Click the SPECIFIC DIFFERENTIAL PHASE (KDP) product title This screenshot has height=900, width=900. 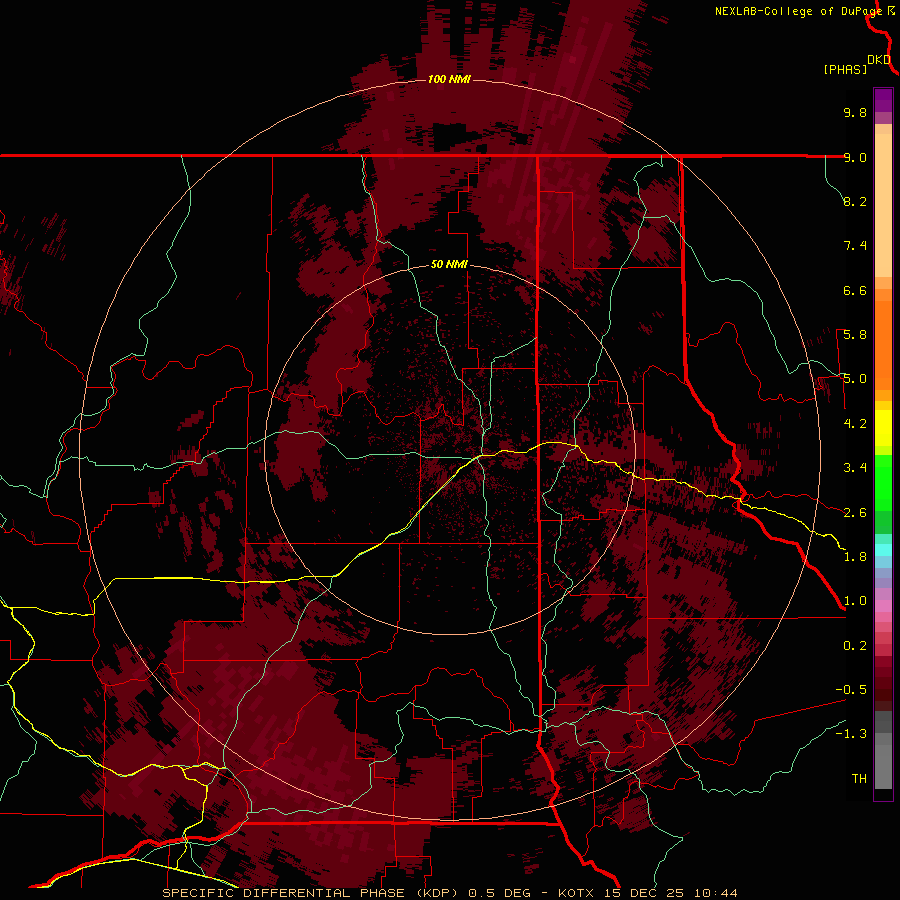coord(310,893)
